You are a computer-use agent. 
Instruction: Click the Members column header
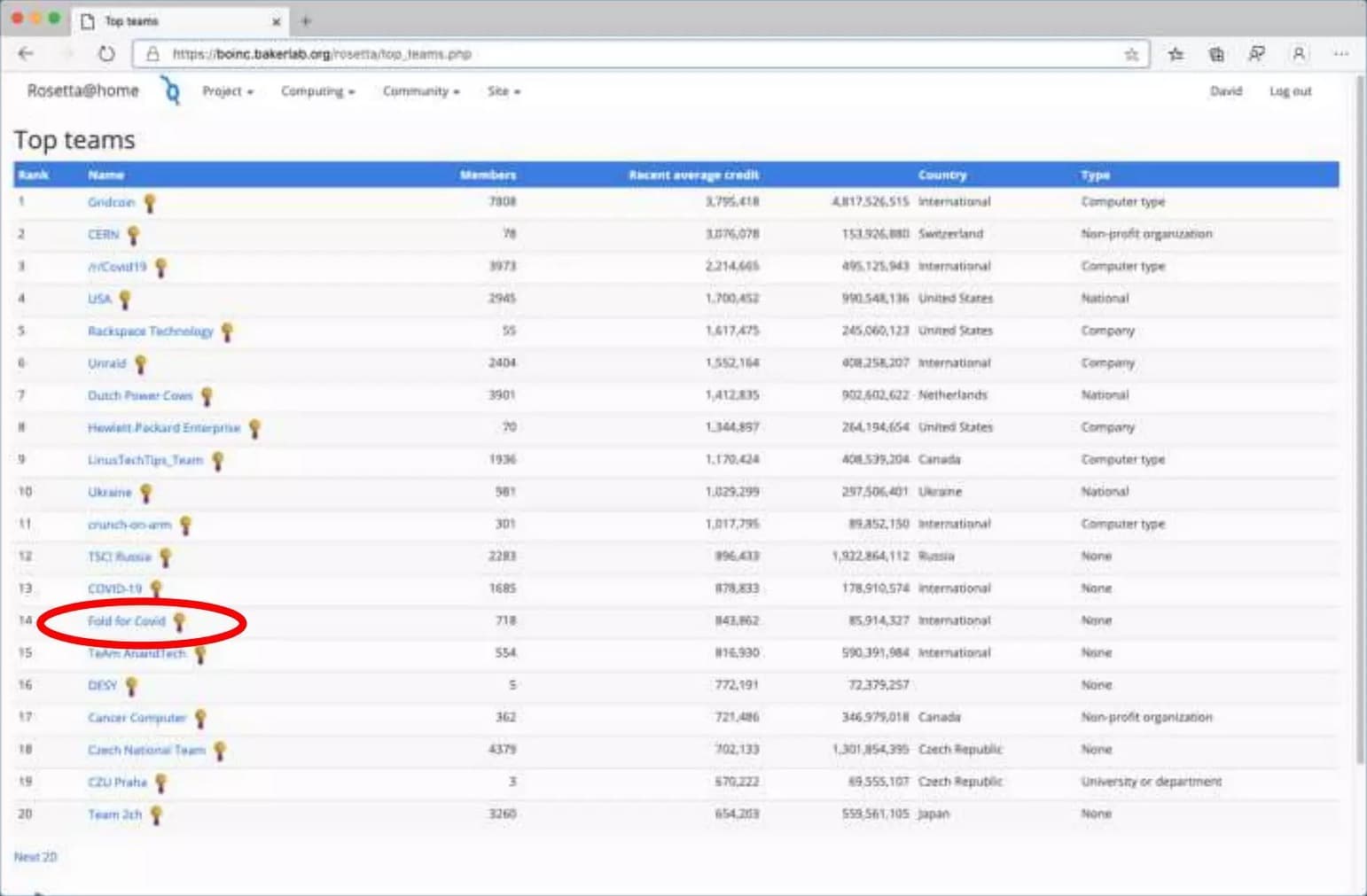488,175
